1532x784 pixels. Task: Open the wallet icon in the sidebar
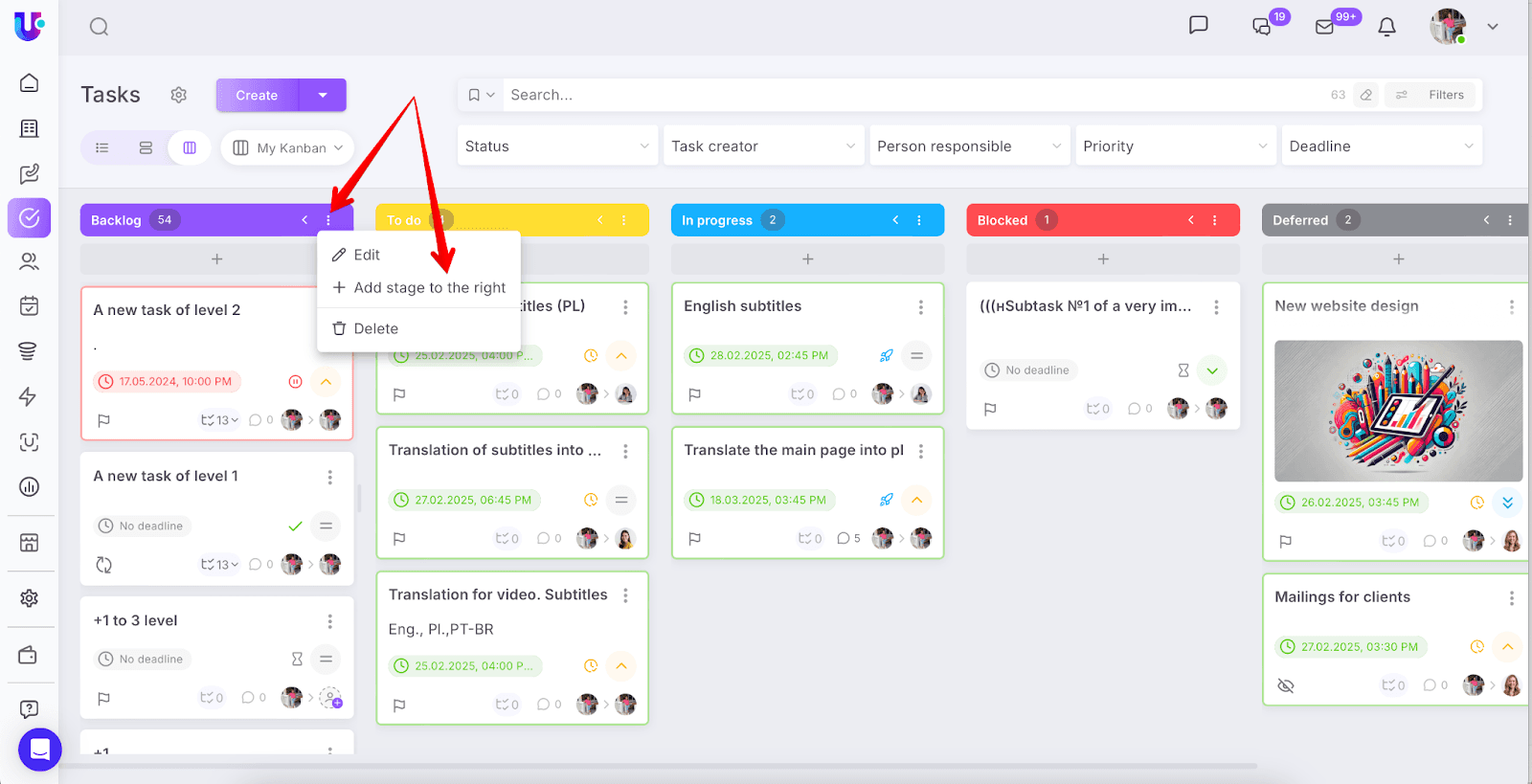29,655
